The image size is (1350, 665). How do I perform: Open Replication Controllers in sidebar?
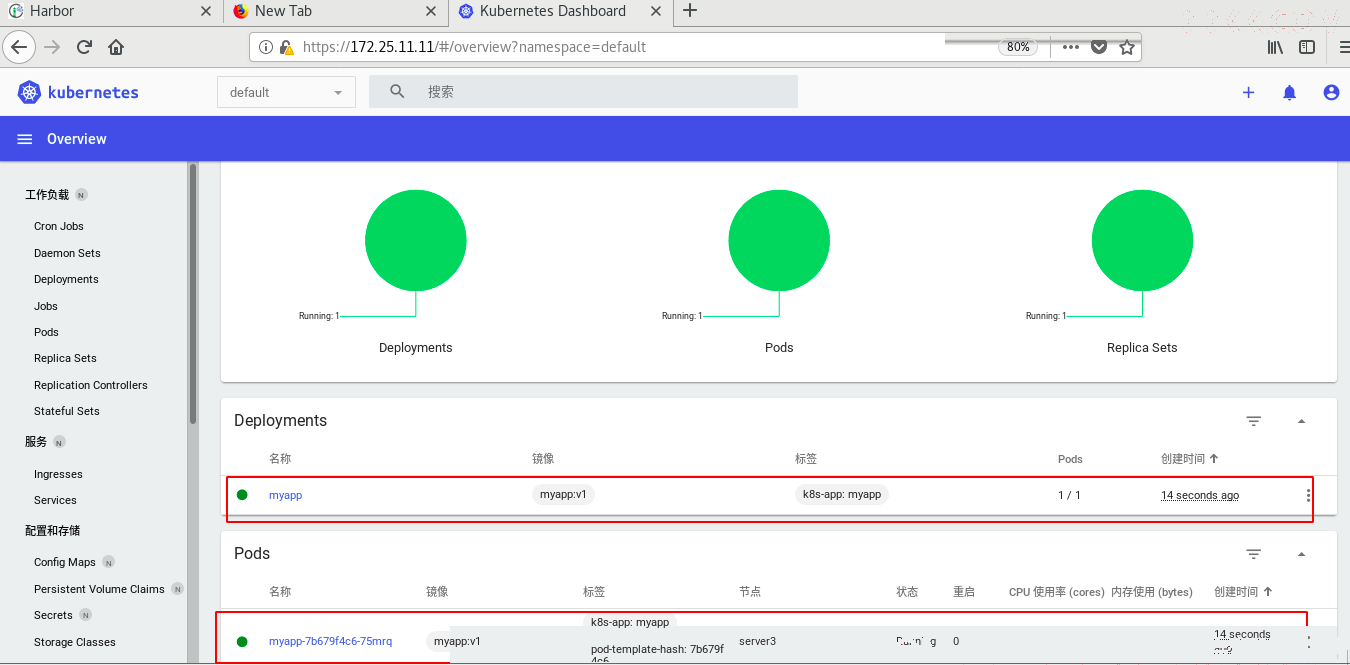[x=91, y=386]
